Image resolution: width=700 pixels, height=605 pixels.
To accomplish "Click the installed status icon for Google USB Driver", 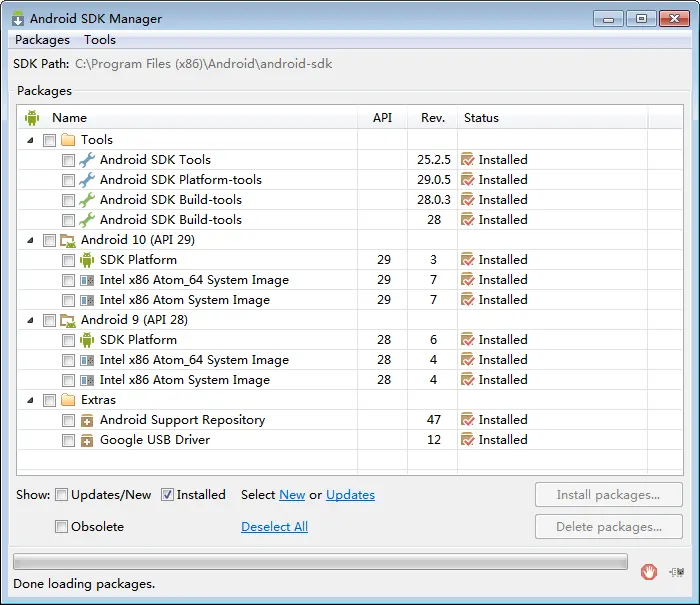I will click(467, 440).
